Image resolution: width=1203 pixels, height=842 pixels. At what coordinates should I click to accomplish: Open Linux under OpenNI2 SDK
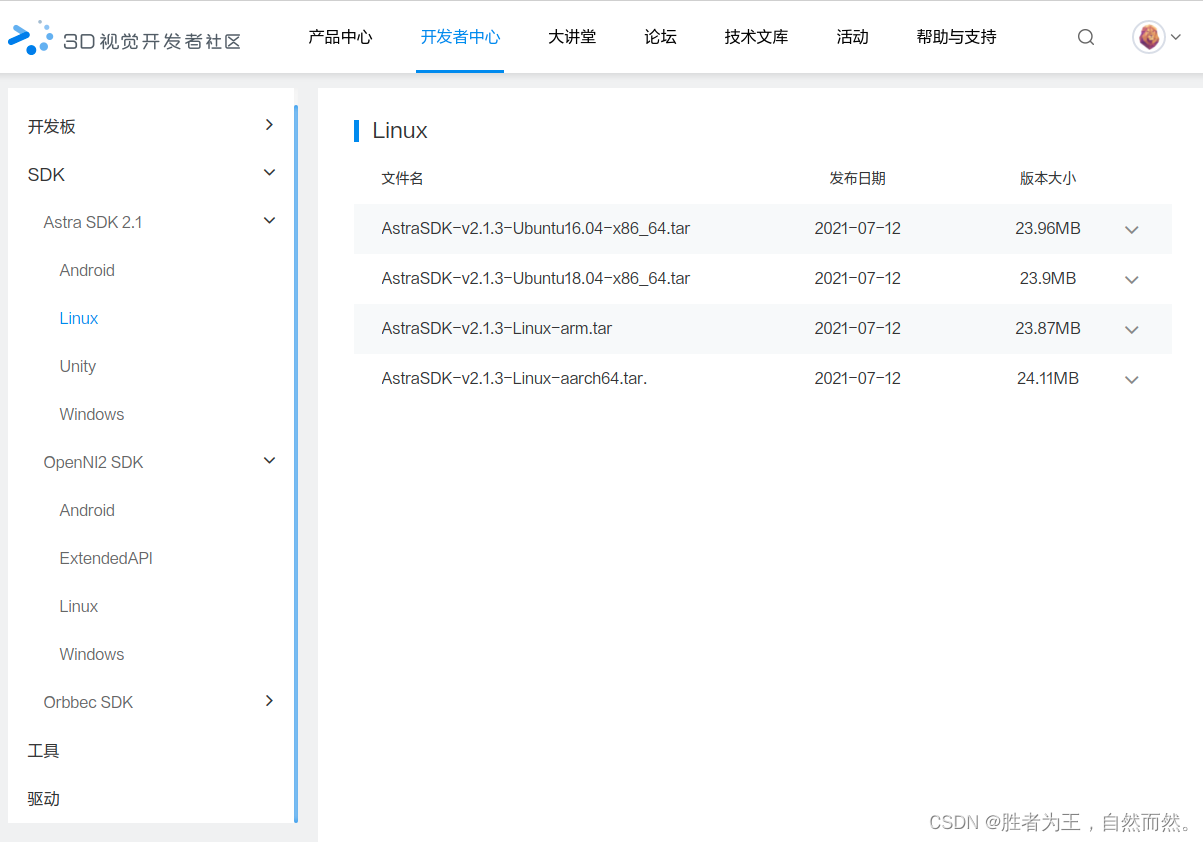pos(79,606)
